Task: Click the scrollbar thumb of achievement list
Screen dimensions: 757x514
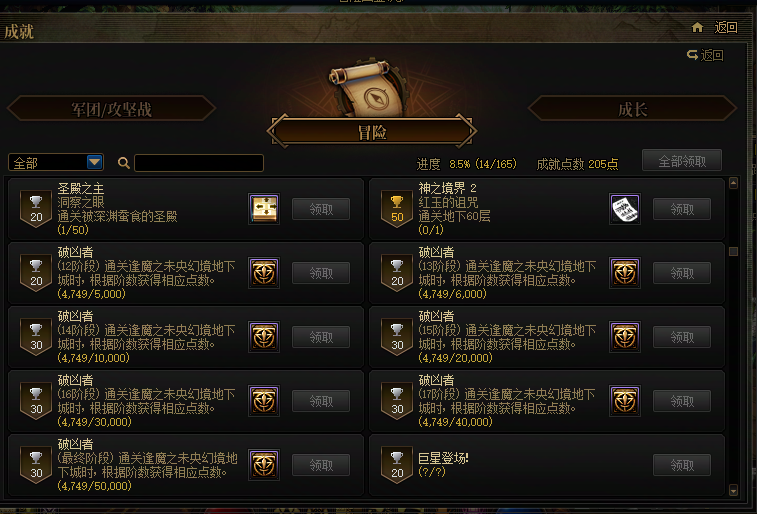Action: pos(733,251)
